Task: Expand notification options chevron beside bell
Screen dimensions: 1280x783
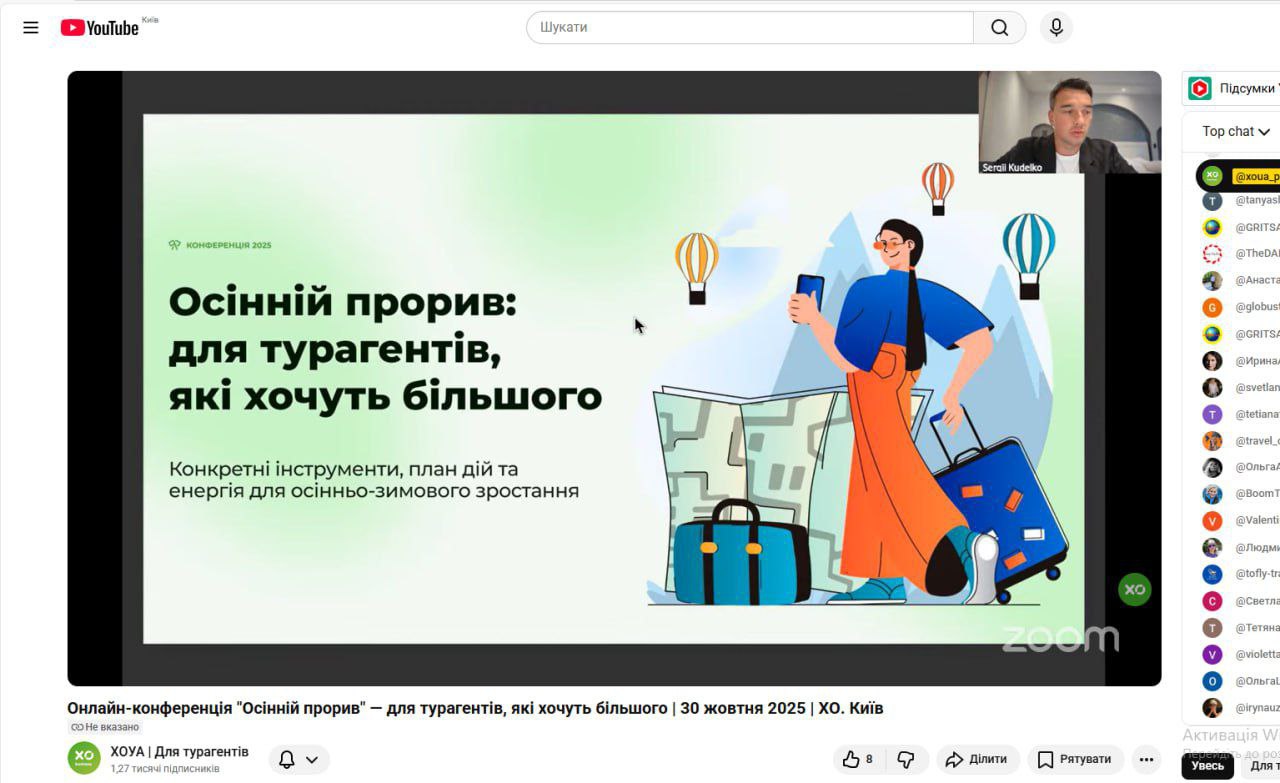Action: (312, 760)
